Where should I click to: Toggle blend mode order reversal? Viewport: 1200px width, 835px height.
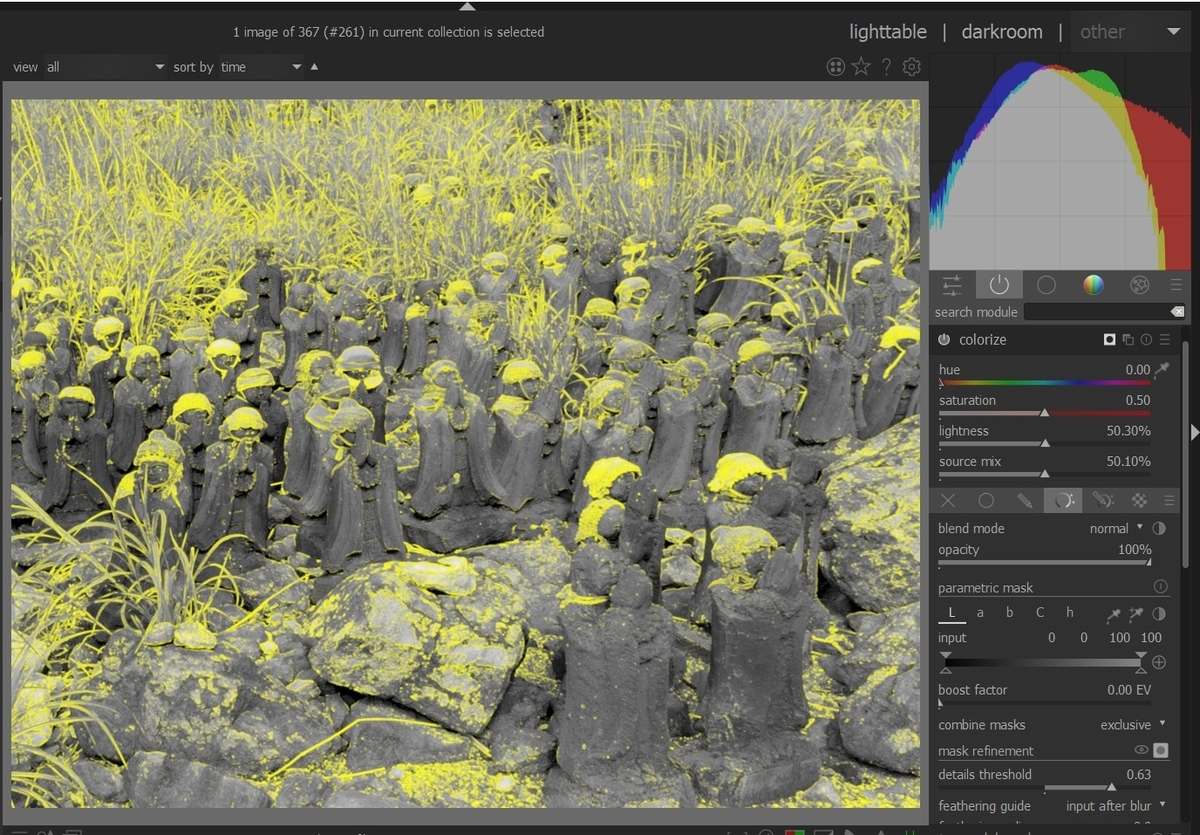(x=1159, y=528)
